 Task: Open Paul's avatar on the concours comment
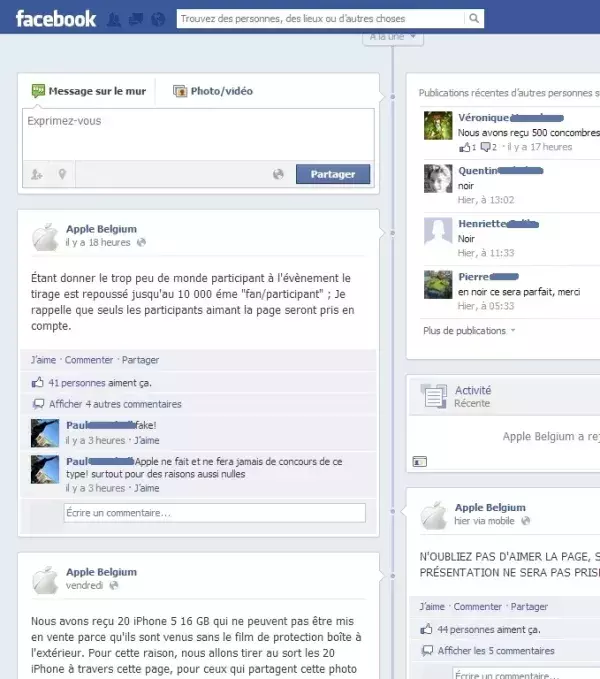tap(45, 469)
